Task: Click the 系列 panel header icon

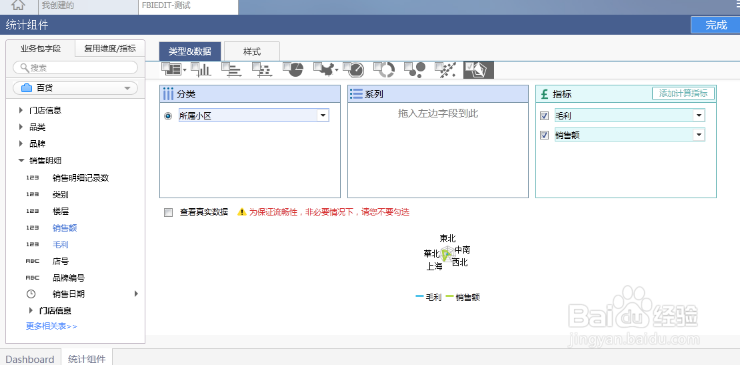Action: pyautogui.click(x=356, y=94)
